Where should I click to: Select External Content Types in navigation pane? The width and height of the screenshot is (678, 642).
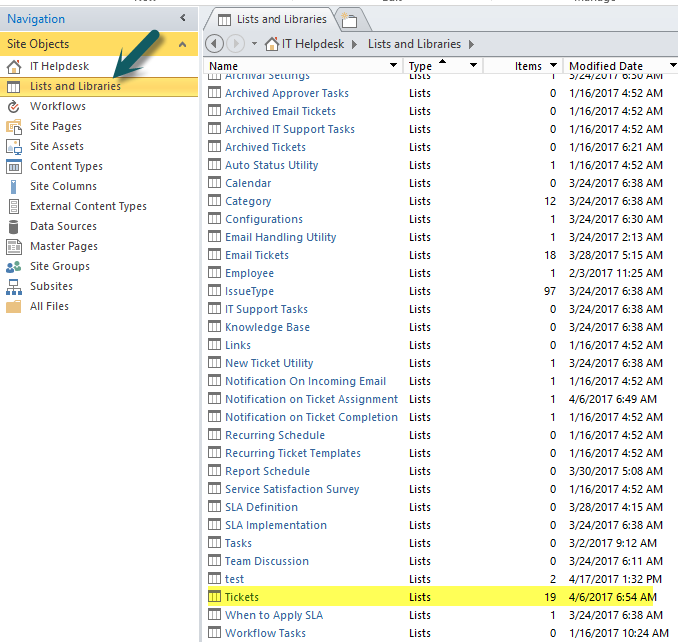point(88,206)
